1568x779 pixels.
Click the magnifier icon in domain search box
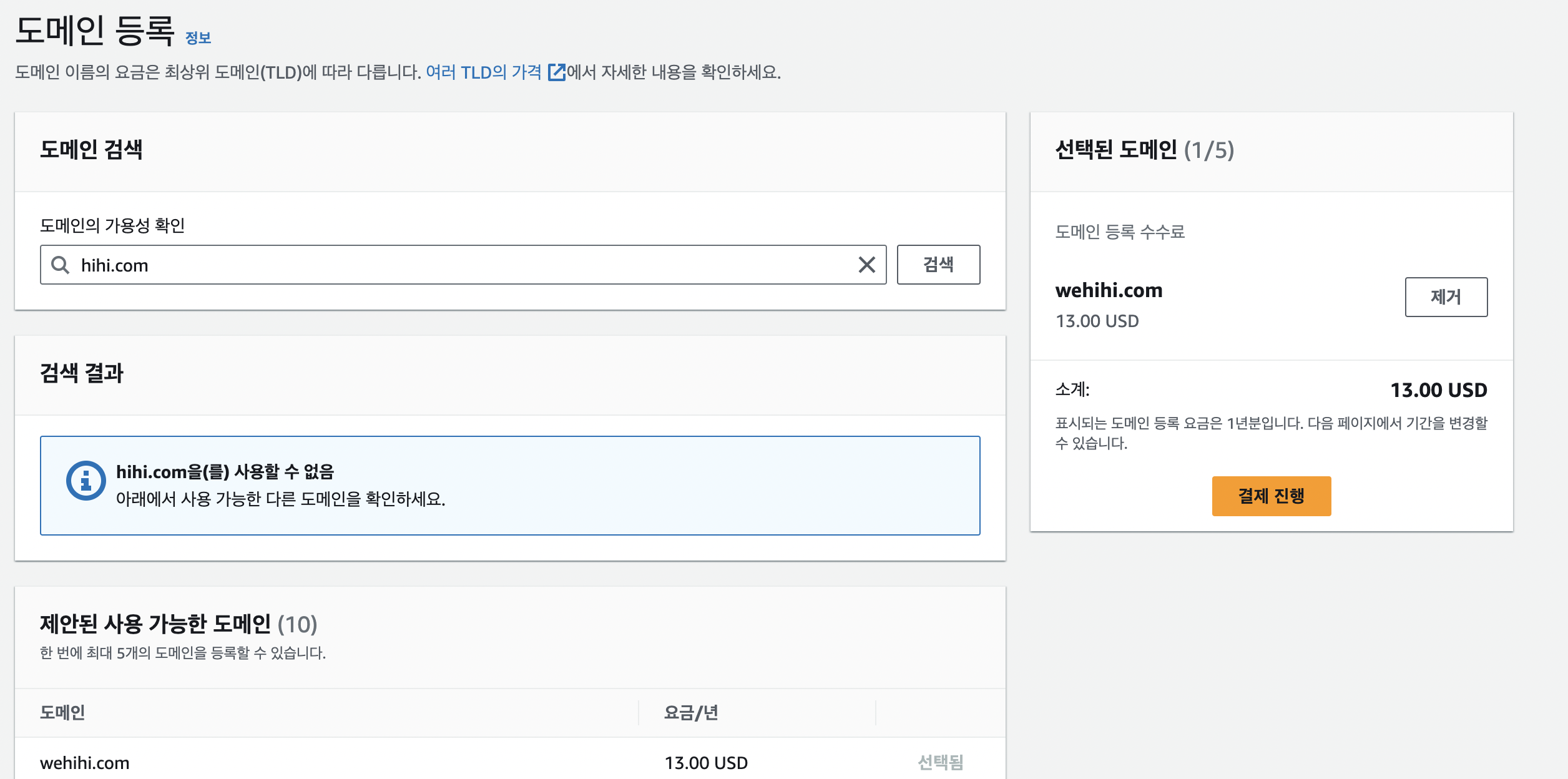(60, 265)
